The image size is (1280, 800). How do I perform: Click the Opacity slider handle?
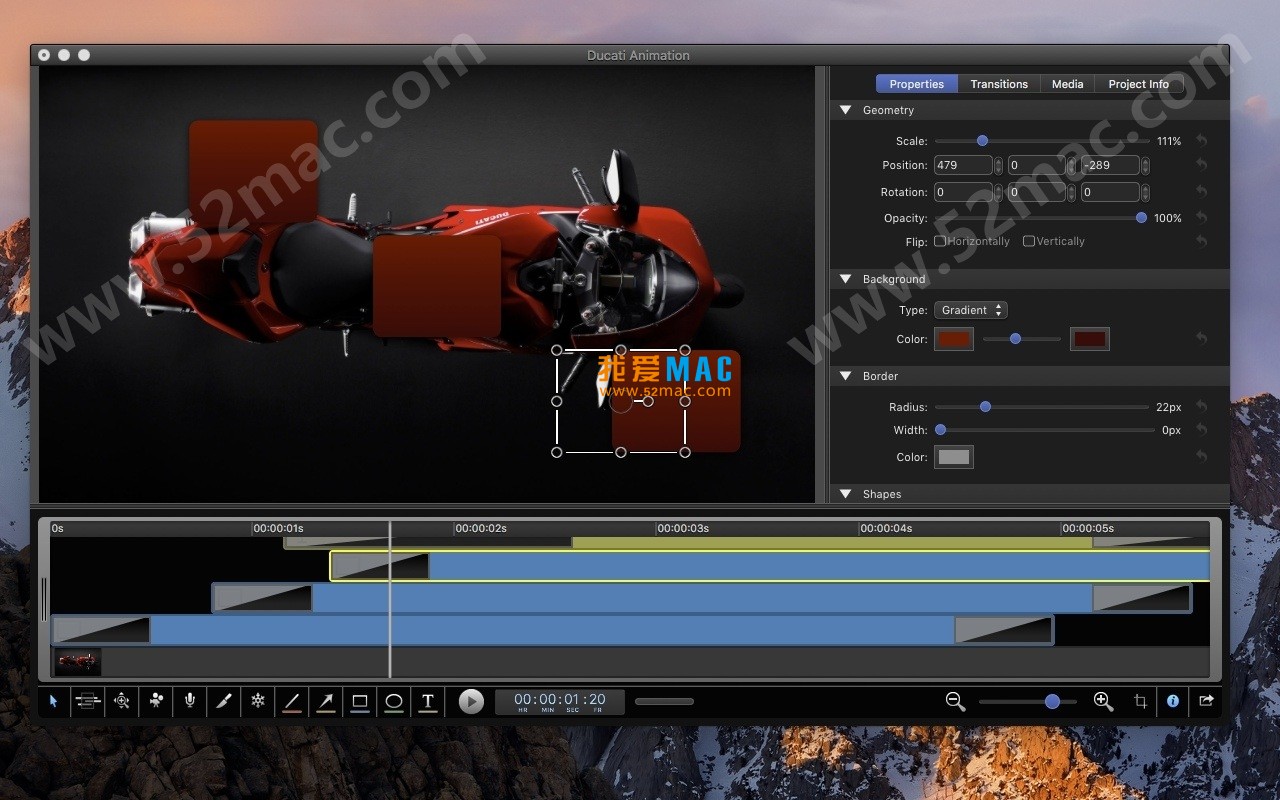(1141, 218)
